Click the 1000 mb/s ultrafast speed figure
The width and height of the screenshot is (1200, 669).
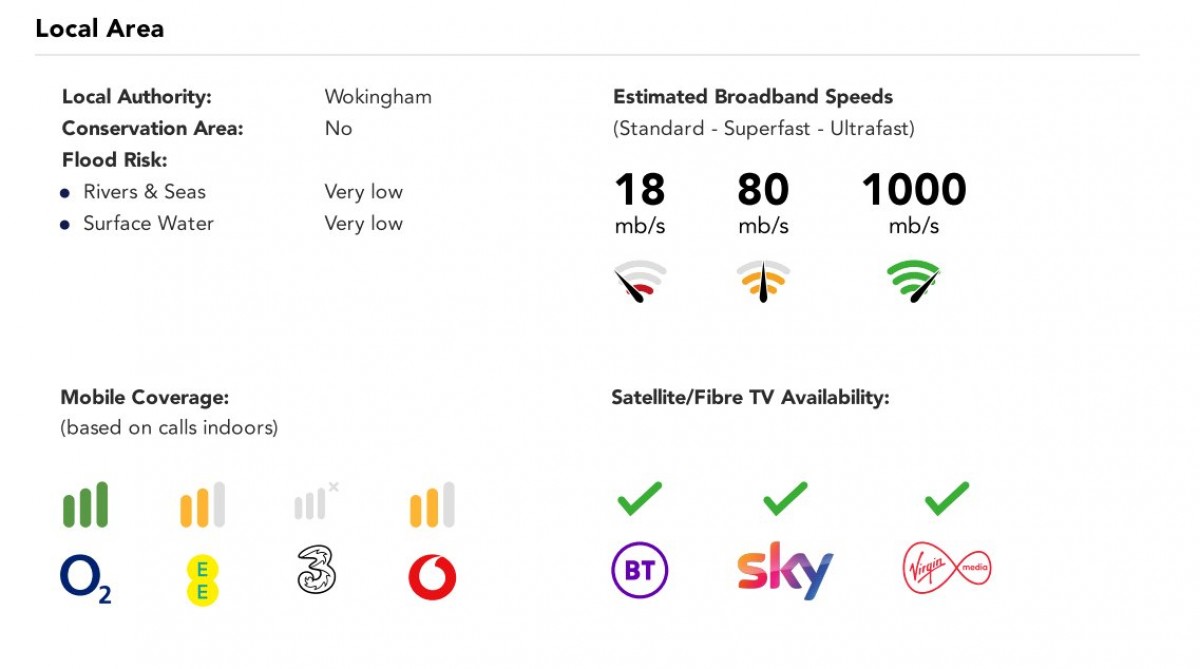coord(913,190)
